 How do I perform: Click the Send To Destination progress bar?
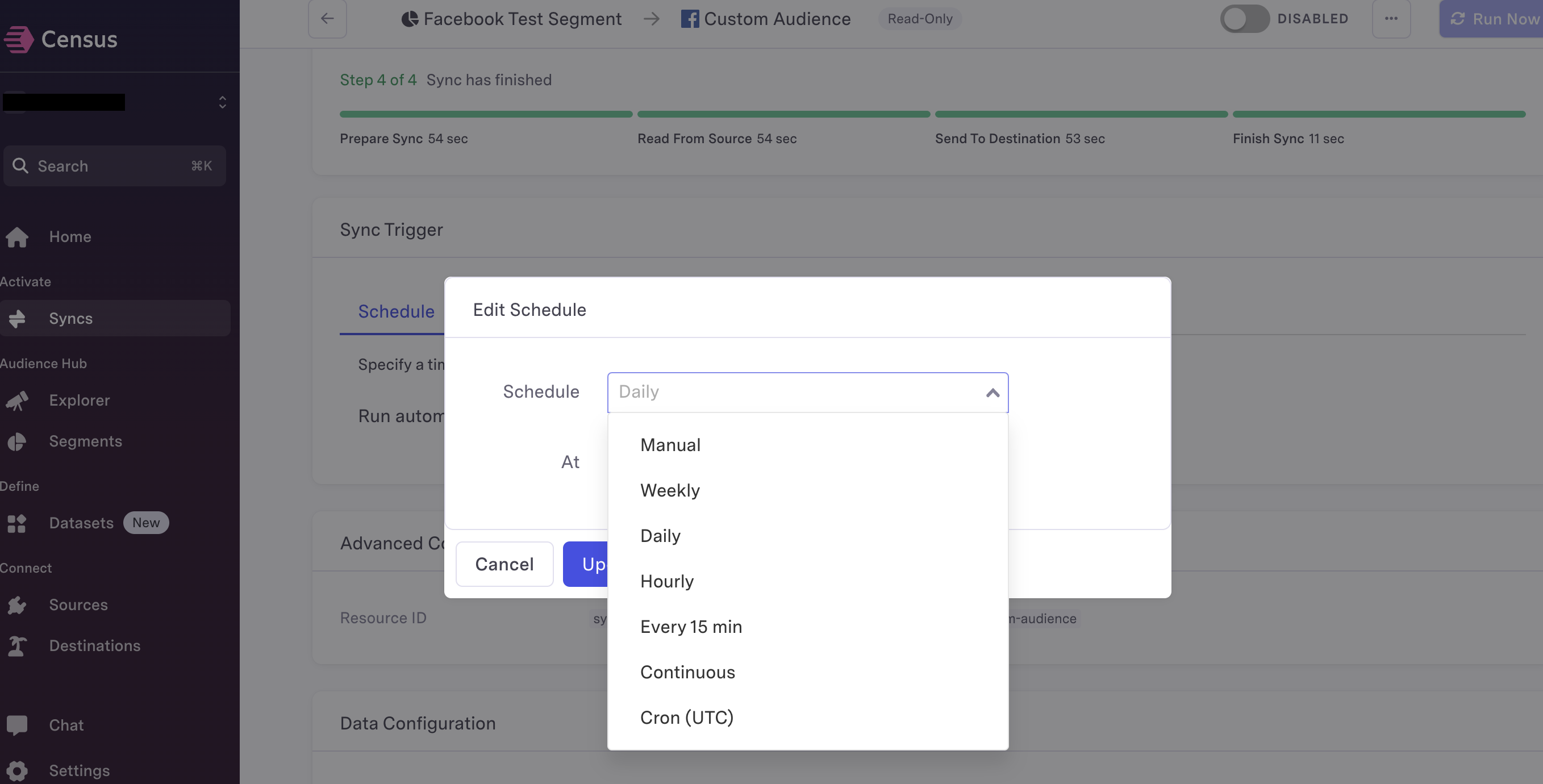pyautogui.click(x=1081, y=114)
